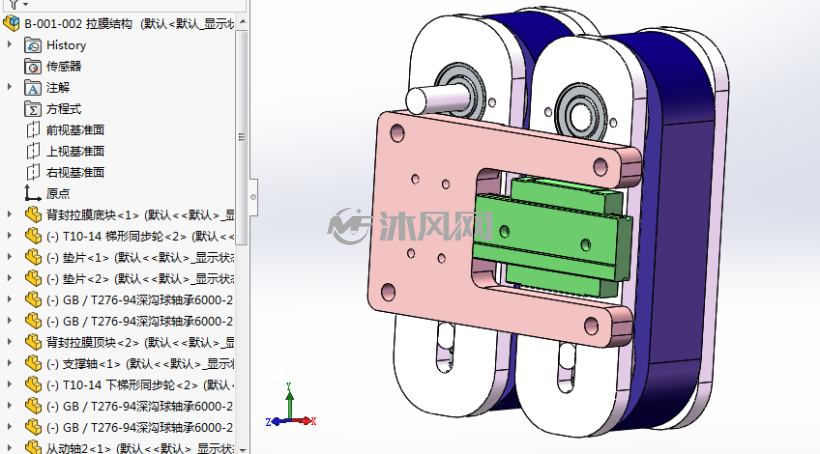Select the 从动轴2<1> label

(79, 448)
